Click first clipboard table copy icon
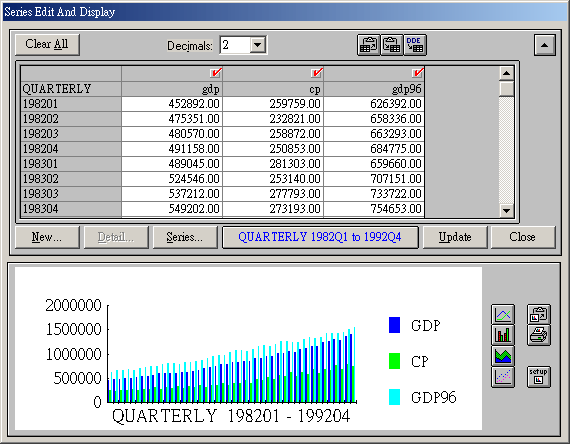 tap(369, 45)
